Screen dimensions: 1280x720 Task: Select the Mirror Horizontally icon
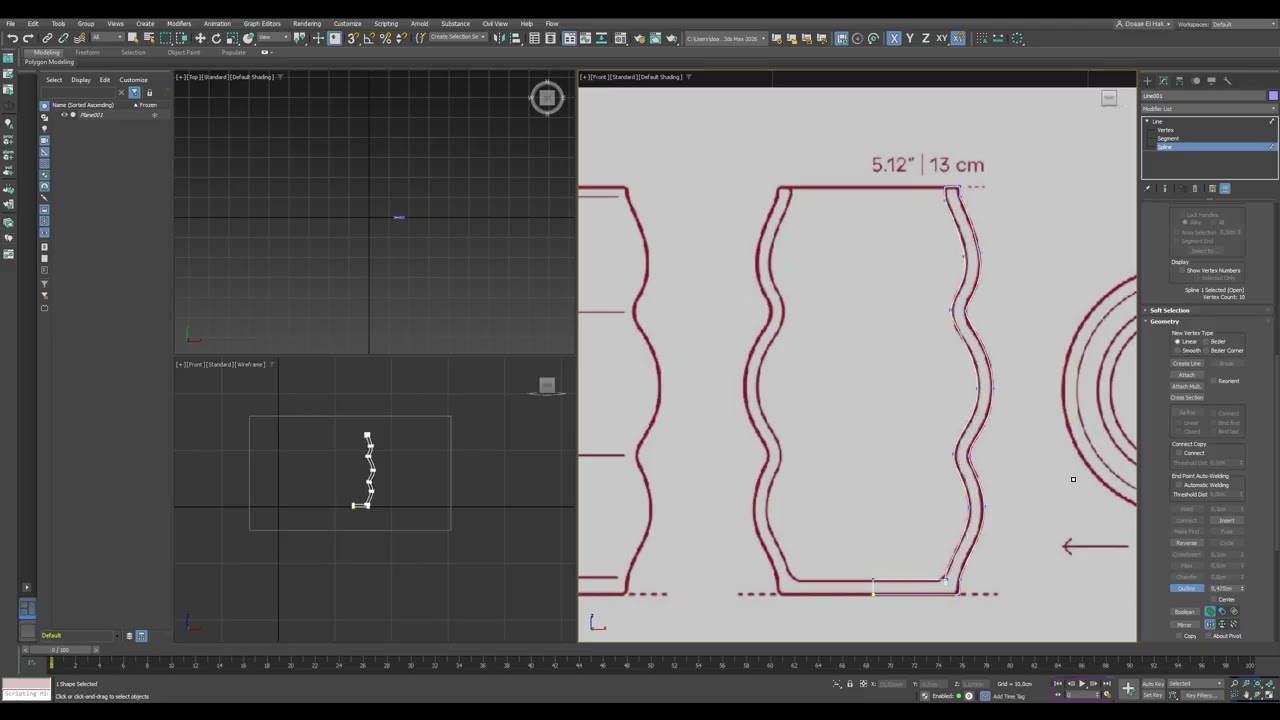(1210, 624)
